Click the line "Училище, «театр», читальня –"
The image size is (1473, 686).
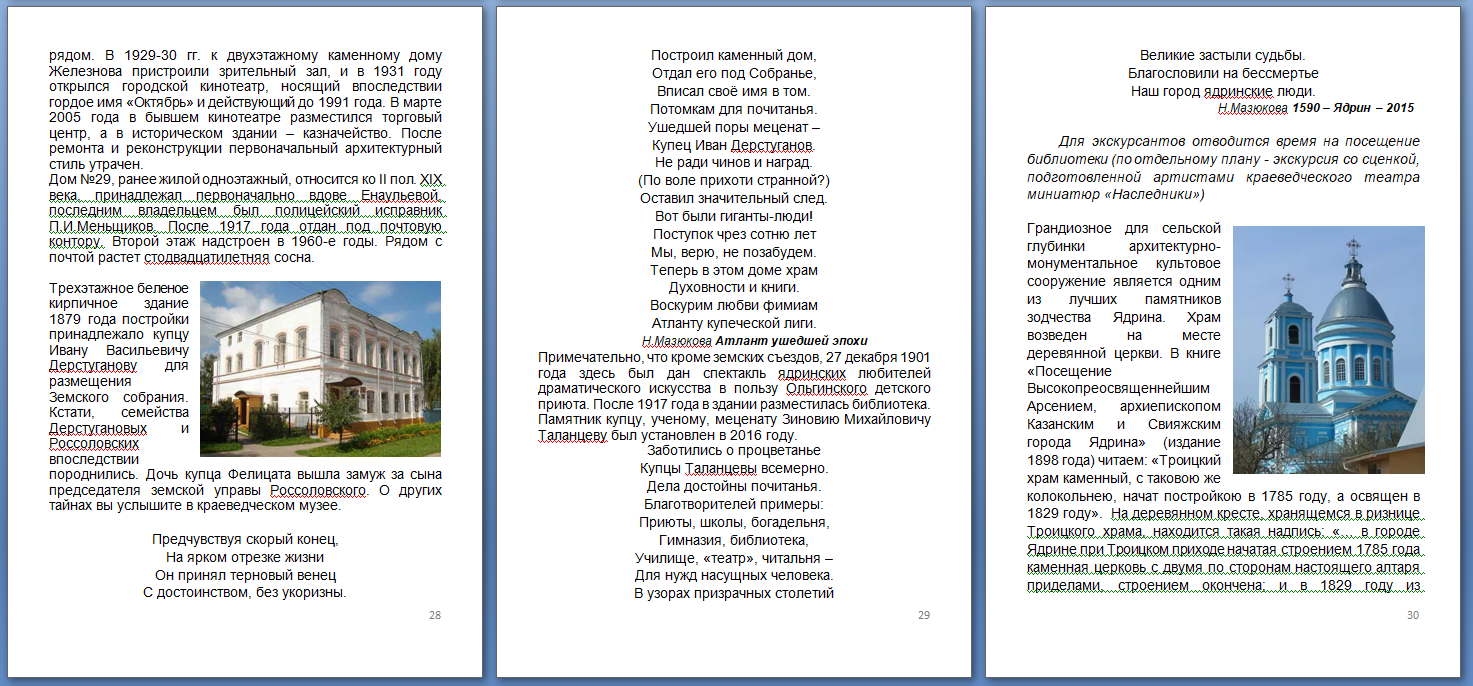tap(734, 557)
